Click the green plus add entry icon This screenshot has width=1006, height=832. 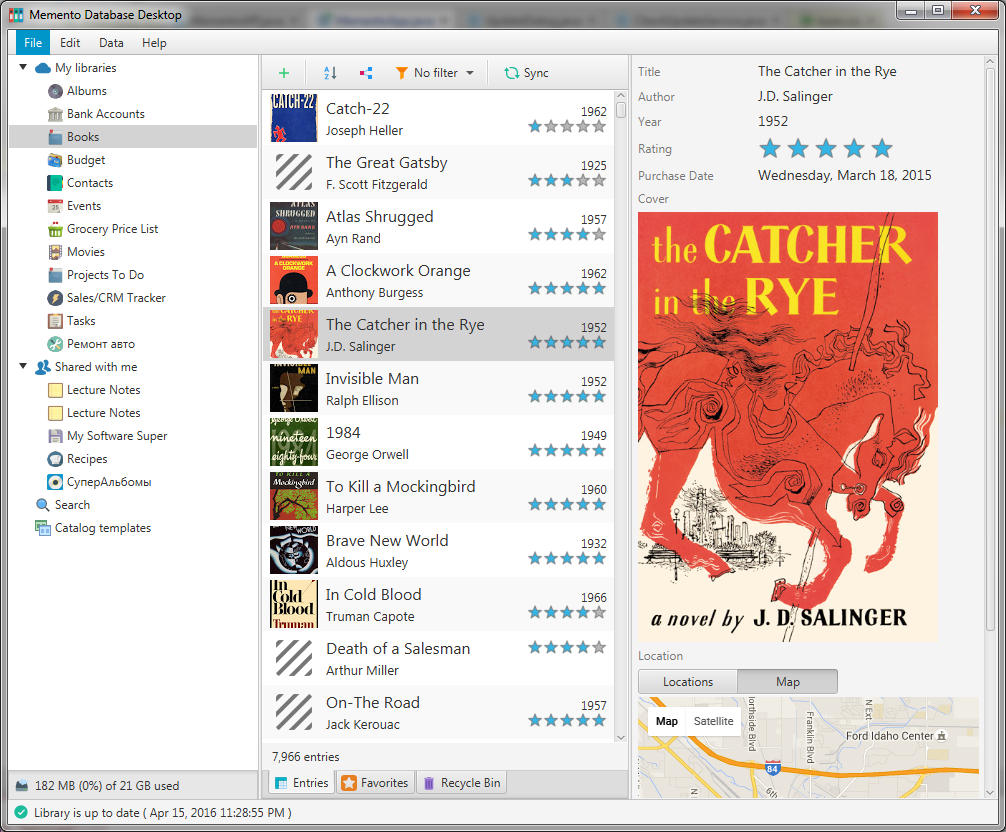click(284, 73)
